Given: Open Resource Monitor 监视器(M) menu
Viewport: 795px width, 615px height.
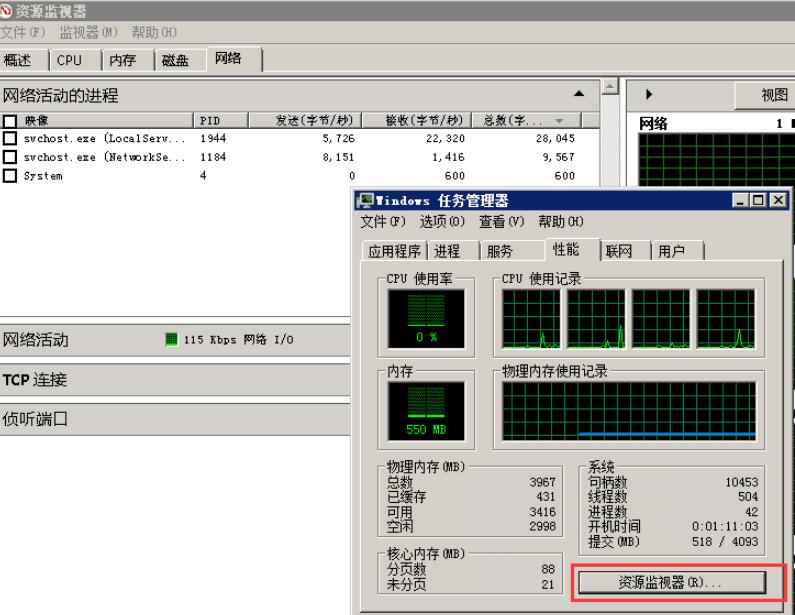Looking at the screenshot, I should 88,32.
